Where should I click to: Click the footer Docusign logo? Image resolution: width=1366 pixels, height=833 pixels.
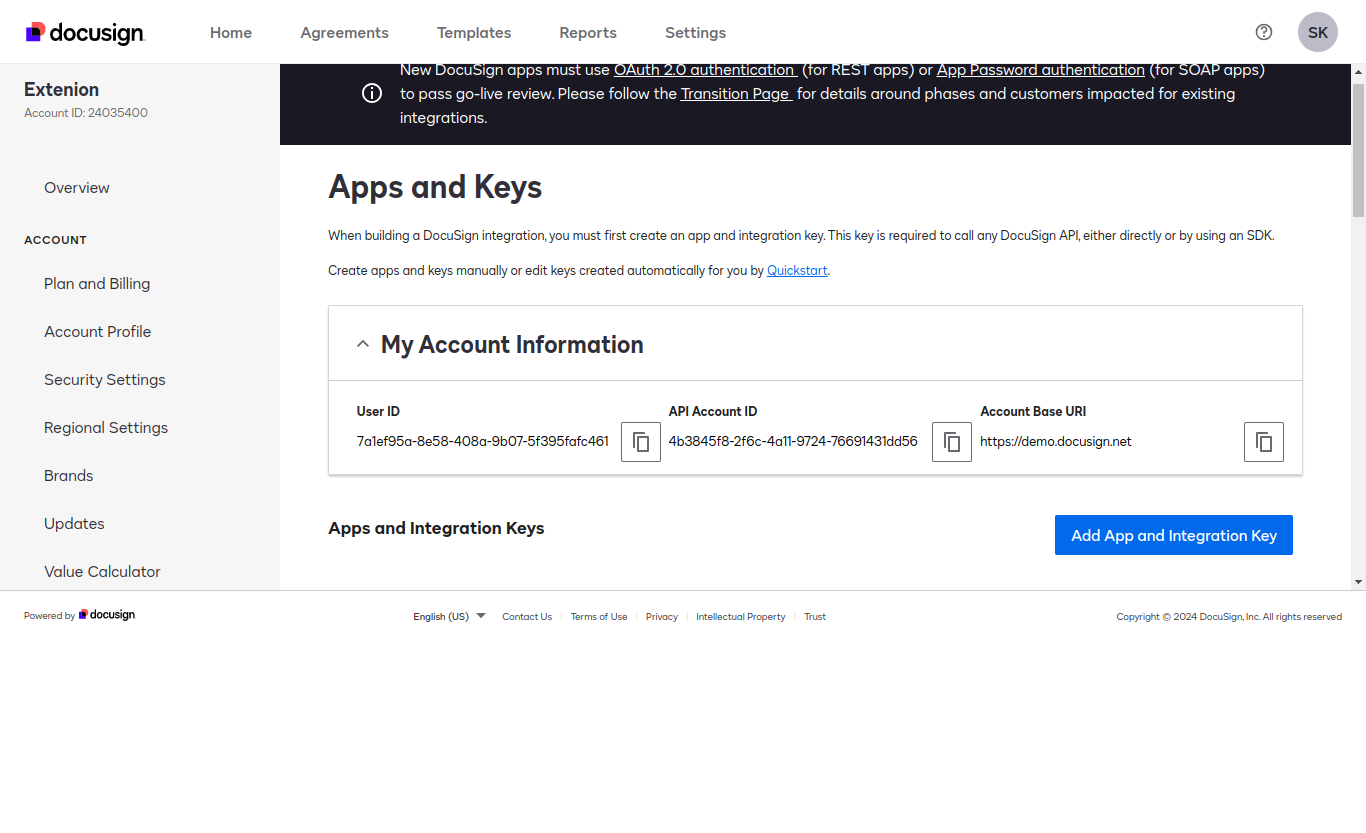coord(107,615)
